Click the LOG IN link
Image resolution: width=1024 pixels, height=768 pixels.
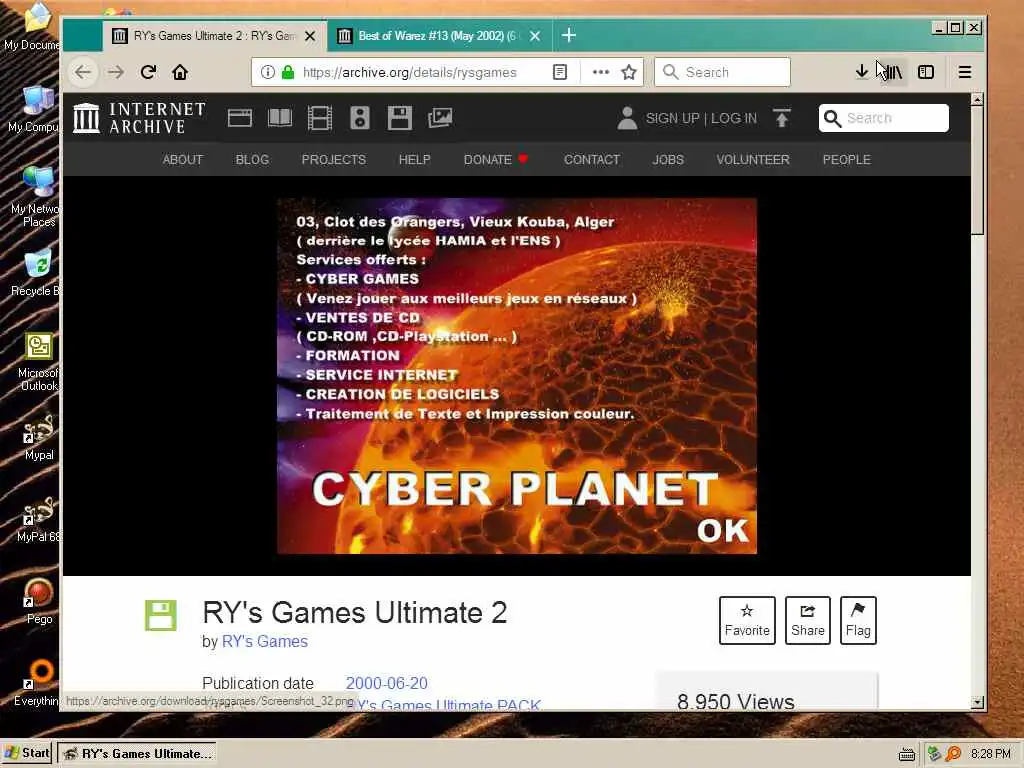(733, 118)
